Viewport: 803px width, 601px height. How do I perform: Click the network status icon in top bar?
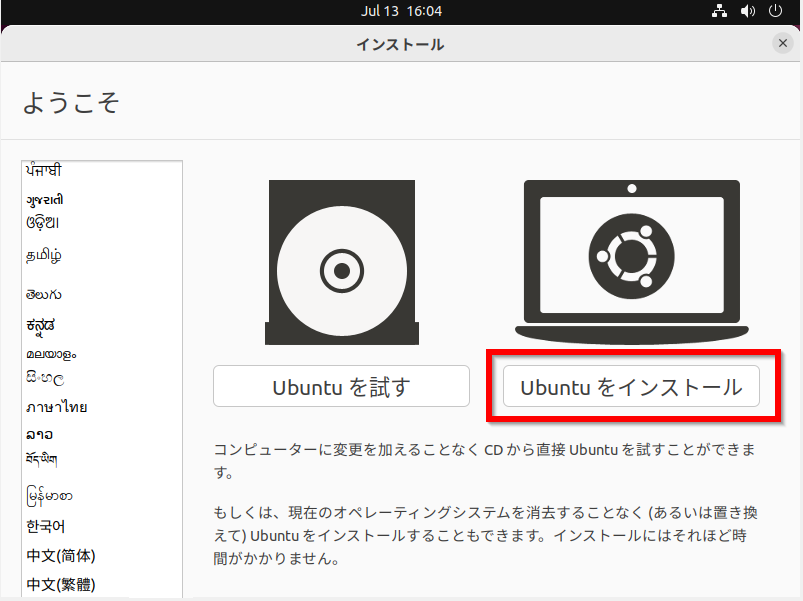click(x=719, y=11)
